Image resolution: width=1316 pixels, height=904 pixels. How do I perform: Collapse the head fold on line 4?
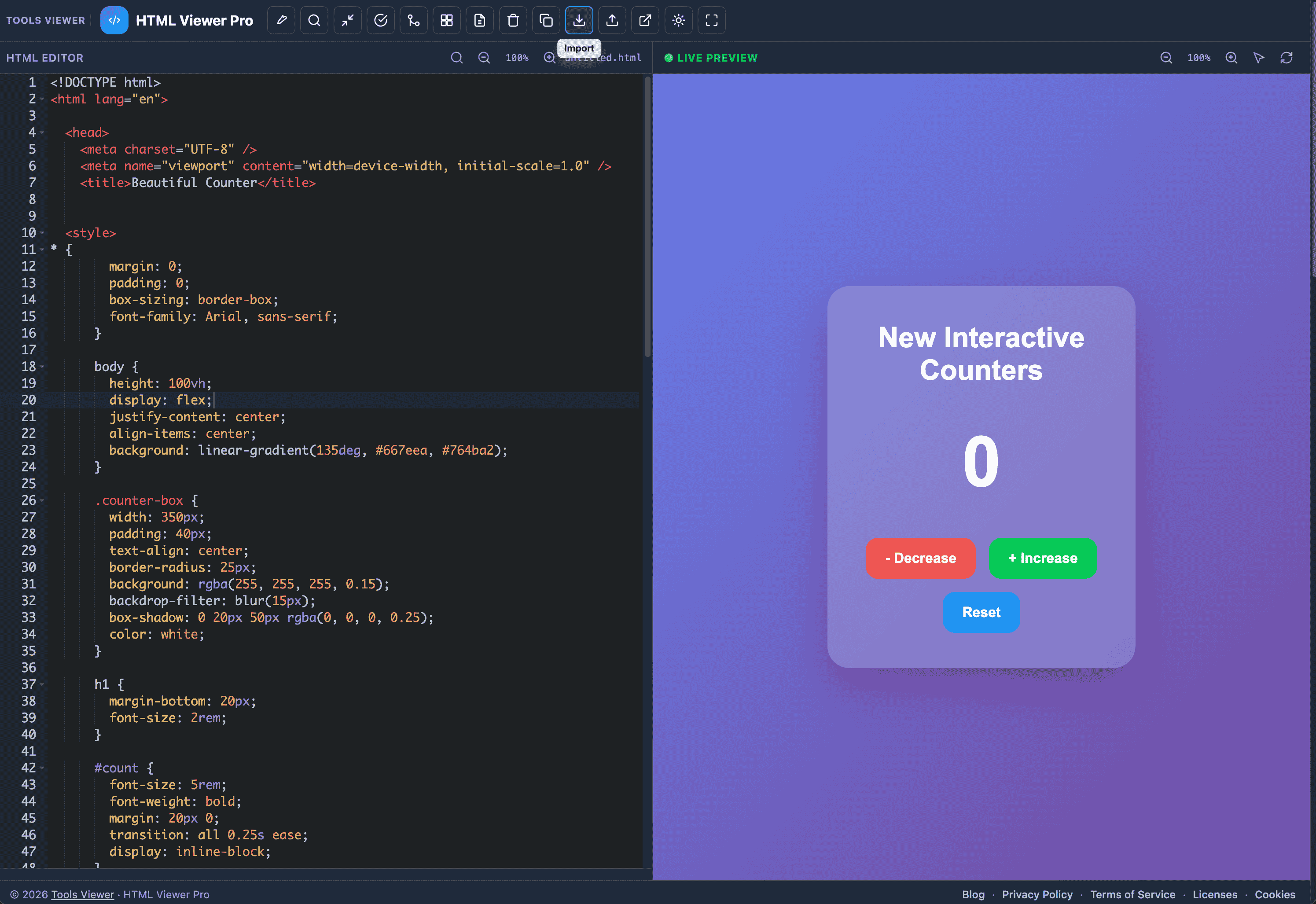point(42,132)
